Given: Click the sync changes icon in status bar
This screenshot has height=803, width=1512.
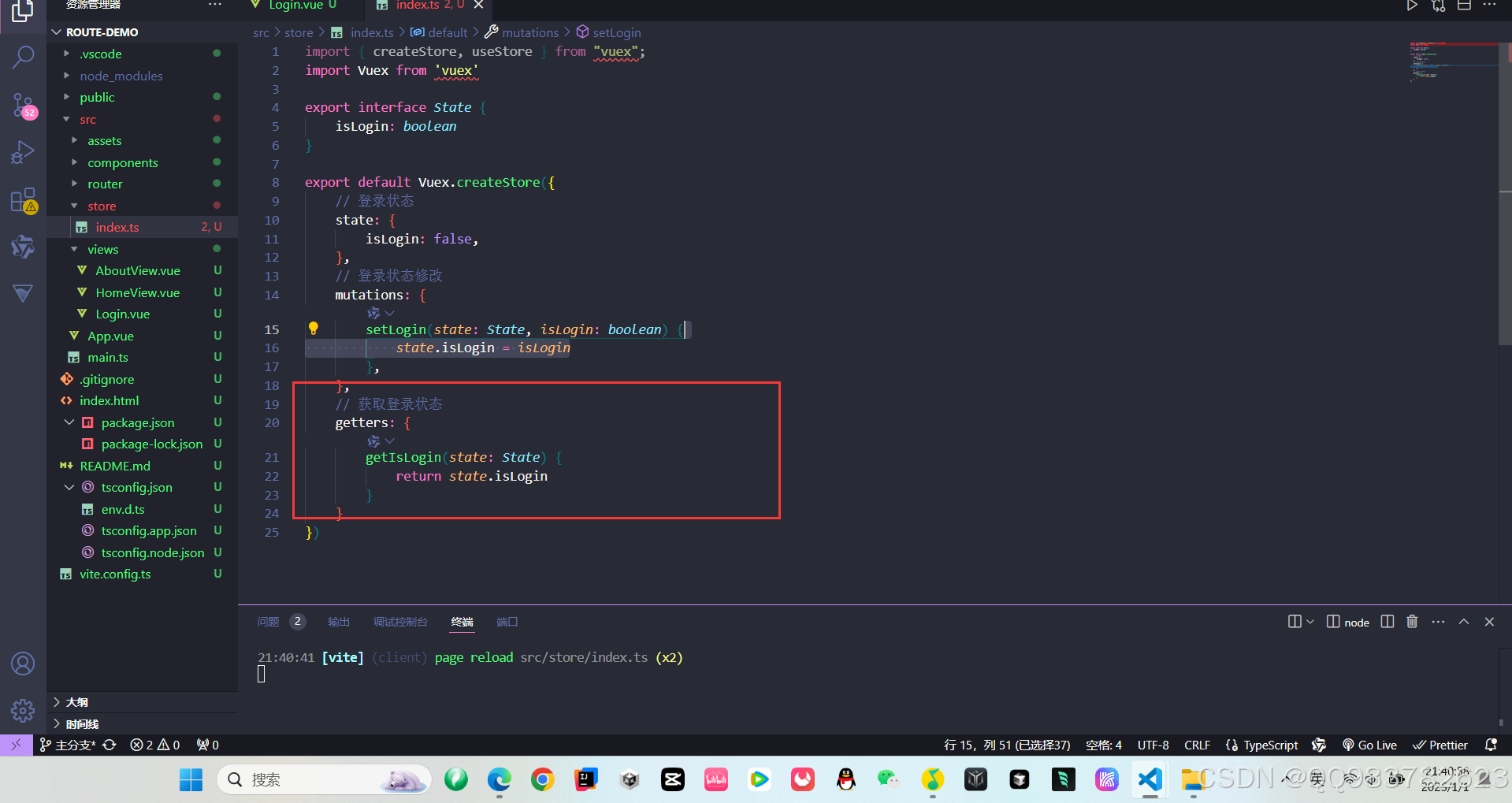Looking at the screenshot, I should point(110,745).
